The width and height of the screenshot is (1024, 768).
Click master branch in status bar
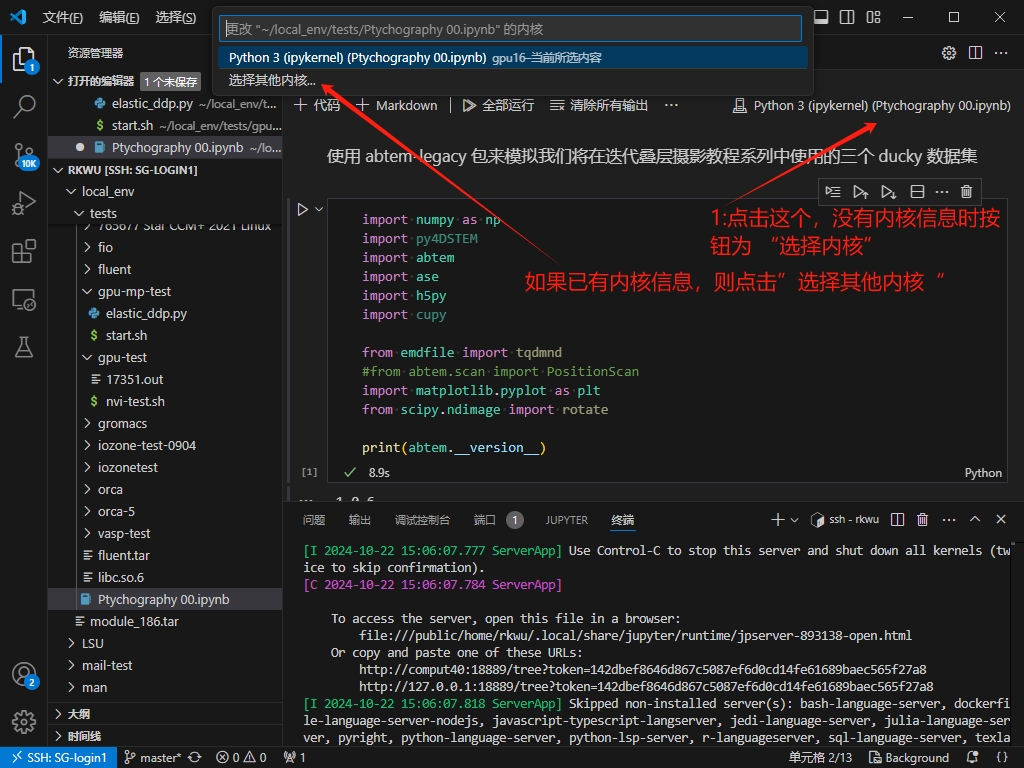(152, 758)
